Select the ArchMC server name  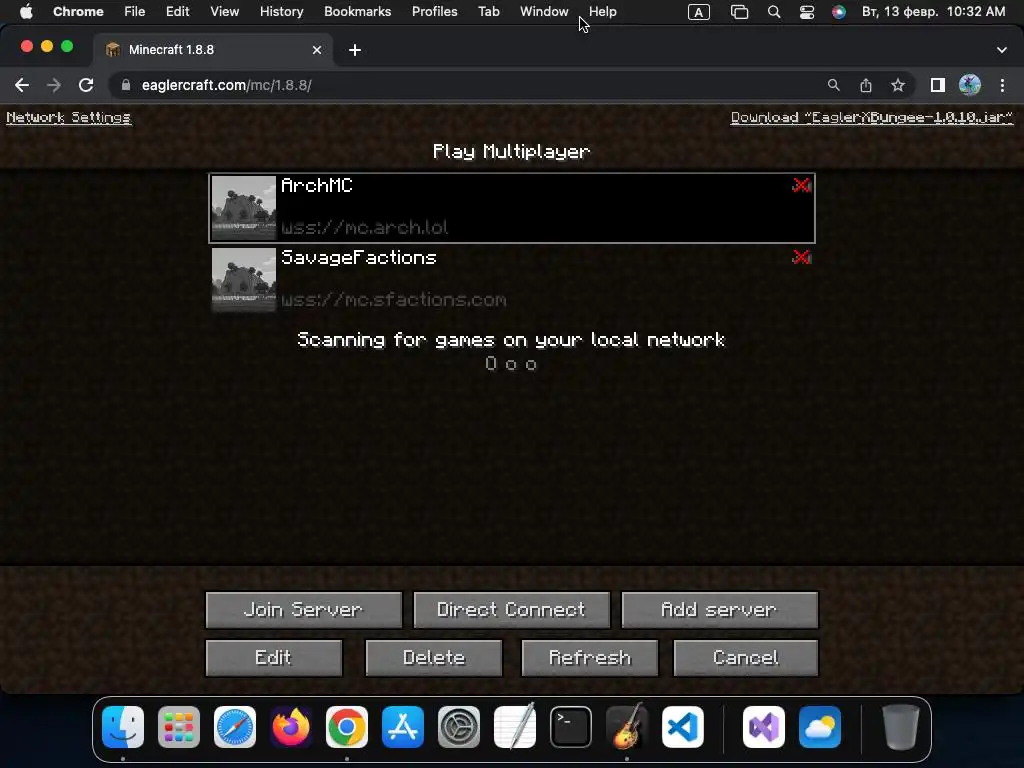317,185
